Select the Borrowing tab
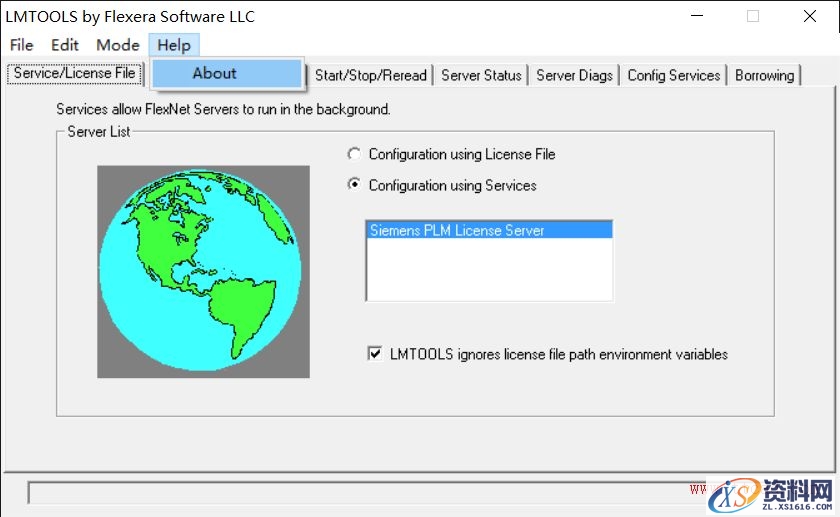The width and height of the screenshot is (840, 517). [764, 75]
